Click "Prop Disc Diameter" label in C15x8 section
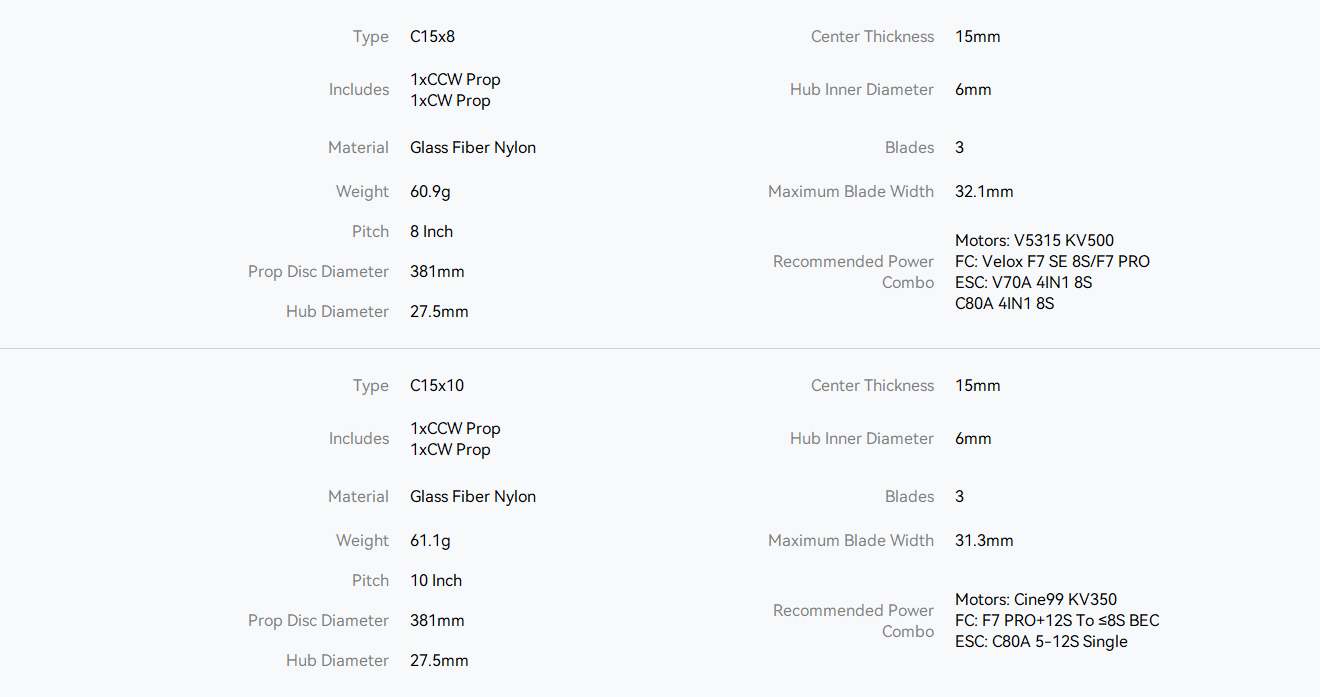The height and width of the screenshot is (697, 1320). pyautogui.click(x=318, y=272)
